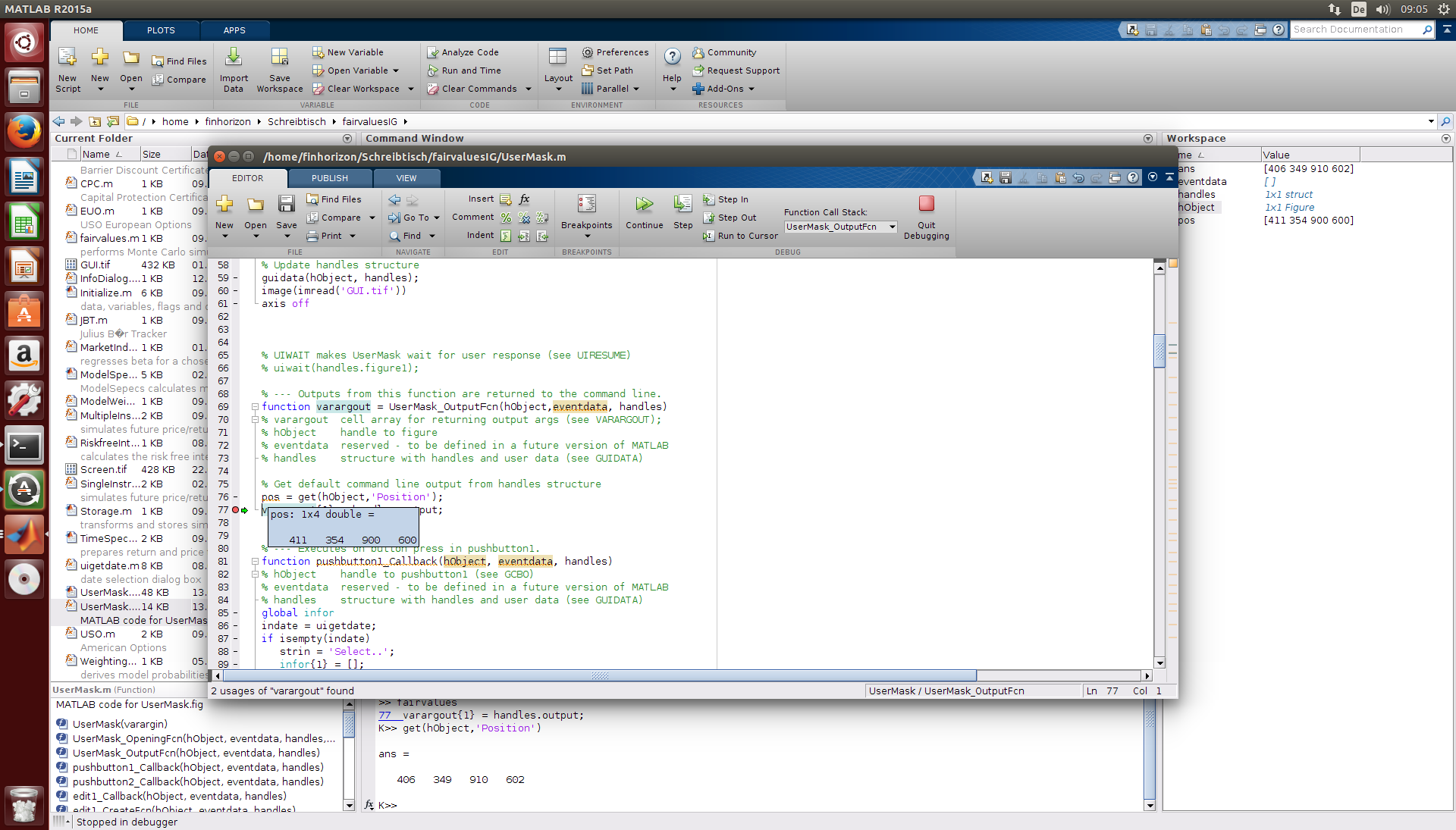Image resolution: width=1456 pixels, height=830 pixels.
Task: Click the Quit Debugging icon
Action: tap(926, 204)
